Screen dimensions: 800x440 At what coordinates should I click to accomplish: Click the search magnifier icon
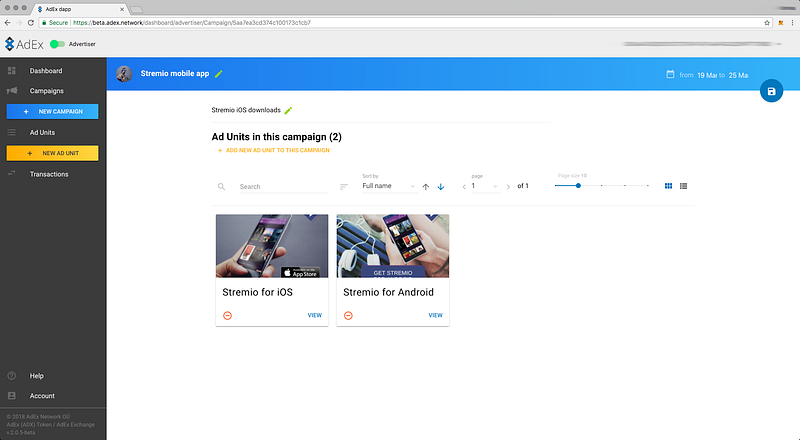(221, 187)
